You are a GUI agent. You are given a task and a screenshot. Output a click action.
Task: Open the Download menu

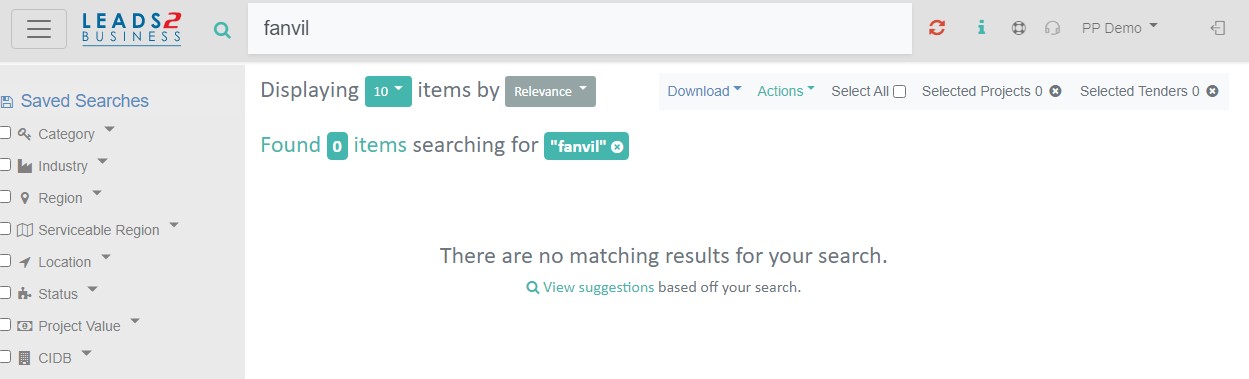tap(704, 91)
